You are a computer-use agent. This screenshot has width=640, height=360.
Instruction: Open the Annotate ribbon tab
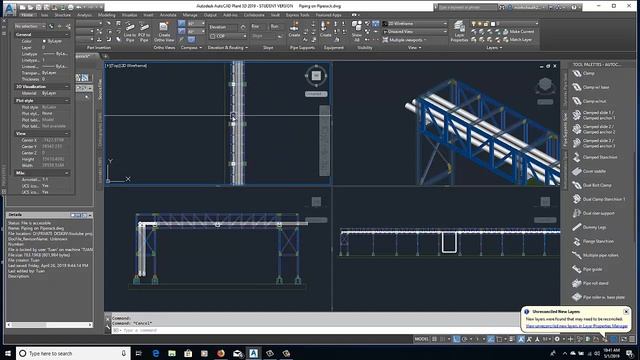(x=168, y=15)
